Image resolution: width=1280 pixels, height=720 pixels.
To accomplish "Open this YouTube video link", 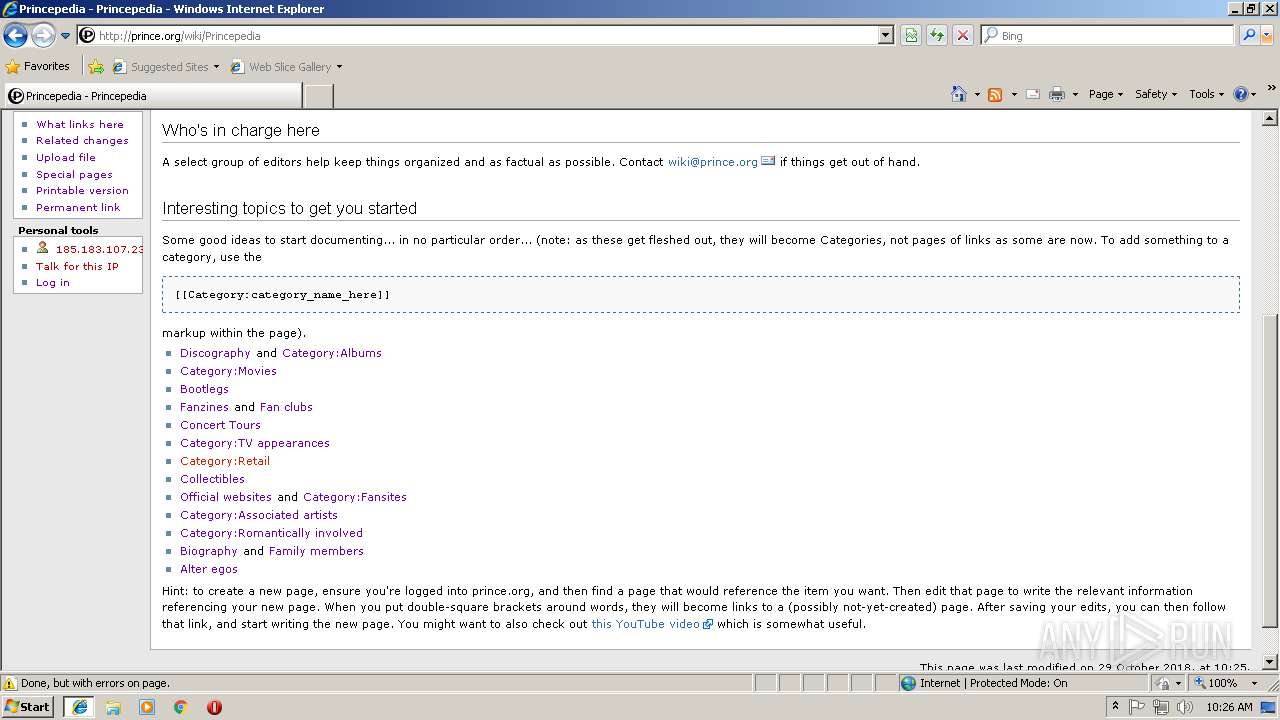I will 646,624.
